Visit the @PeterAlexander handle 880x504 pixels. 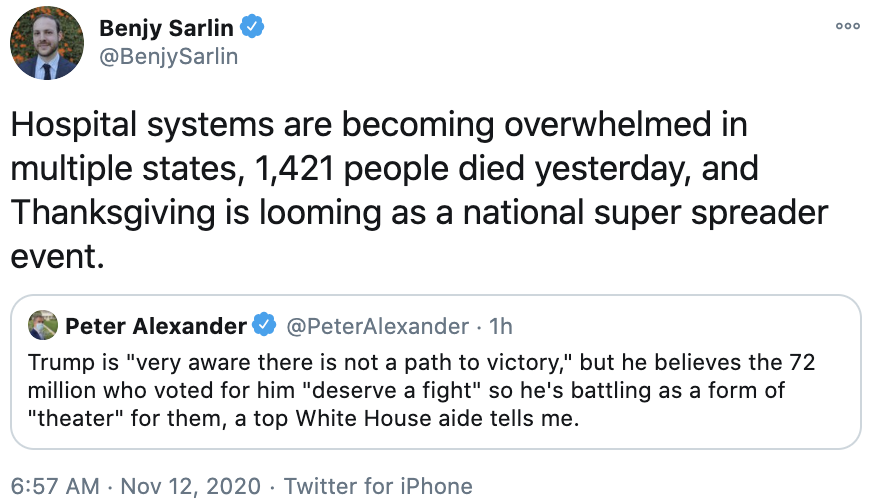tap(377, 326)
